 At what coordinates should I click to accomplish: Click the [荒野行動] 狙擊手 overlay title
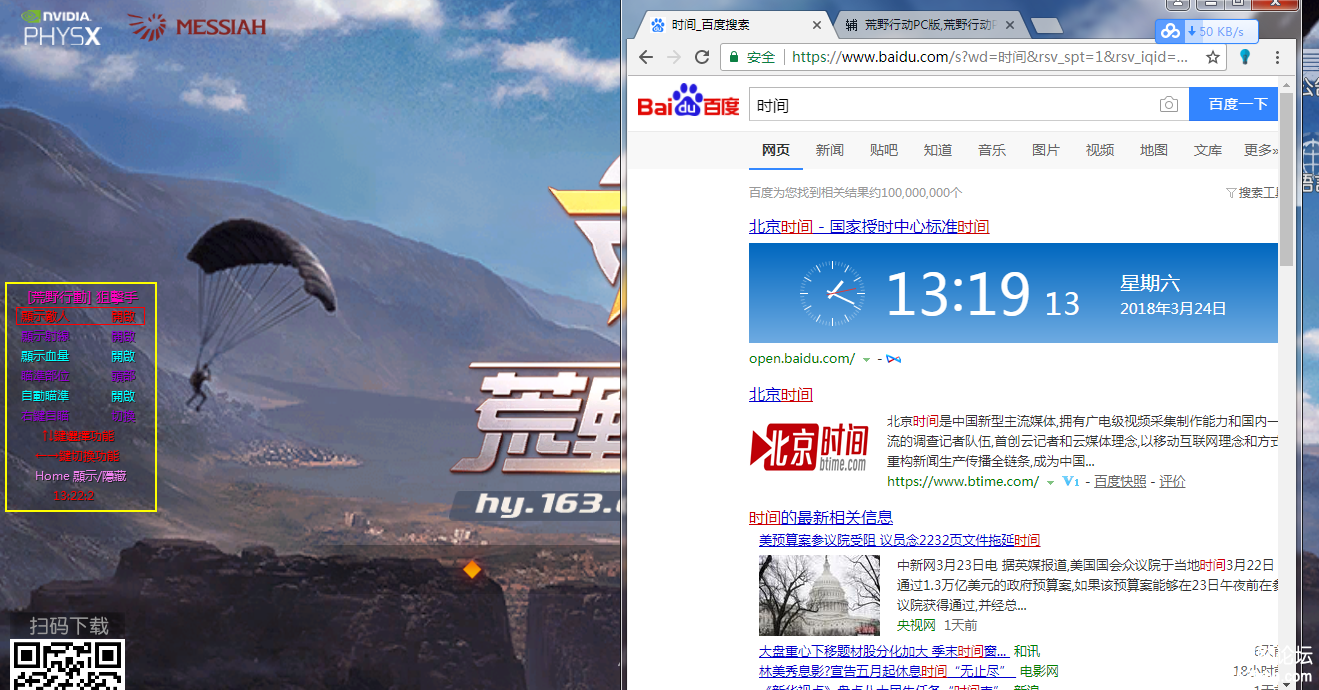click(81, 297)
